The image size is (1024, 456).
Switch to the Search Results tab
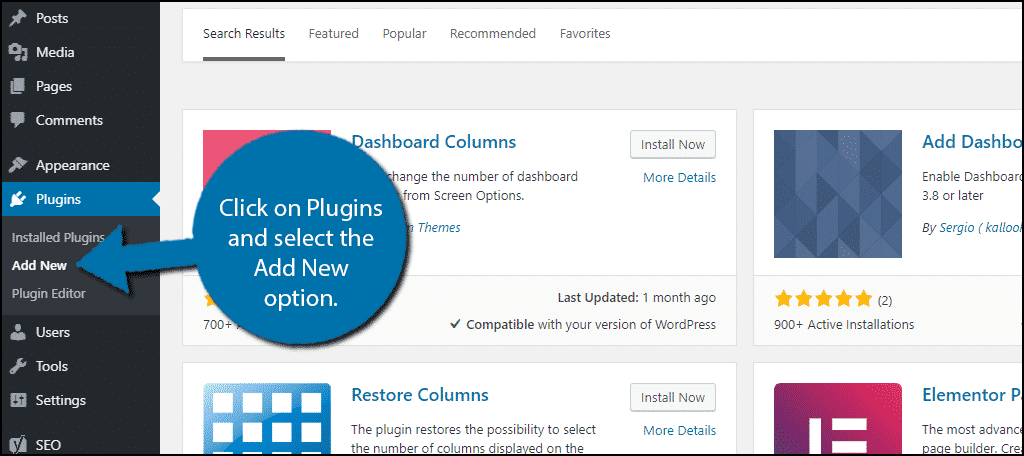244,33
